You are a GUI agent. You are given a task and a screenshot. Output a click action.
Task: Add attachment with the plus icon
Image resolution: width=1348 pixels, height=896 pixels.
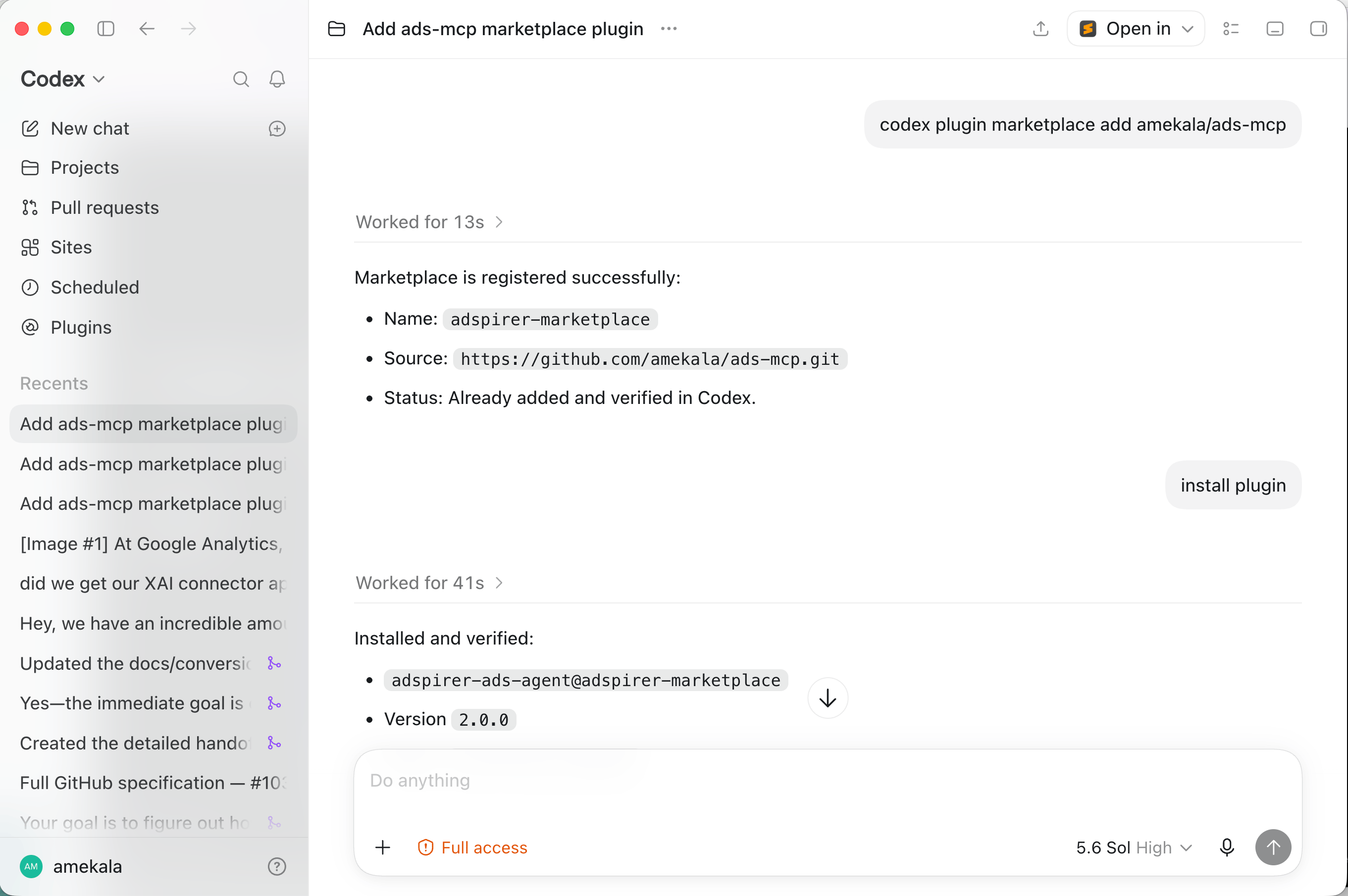(383, 847)
